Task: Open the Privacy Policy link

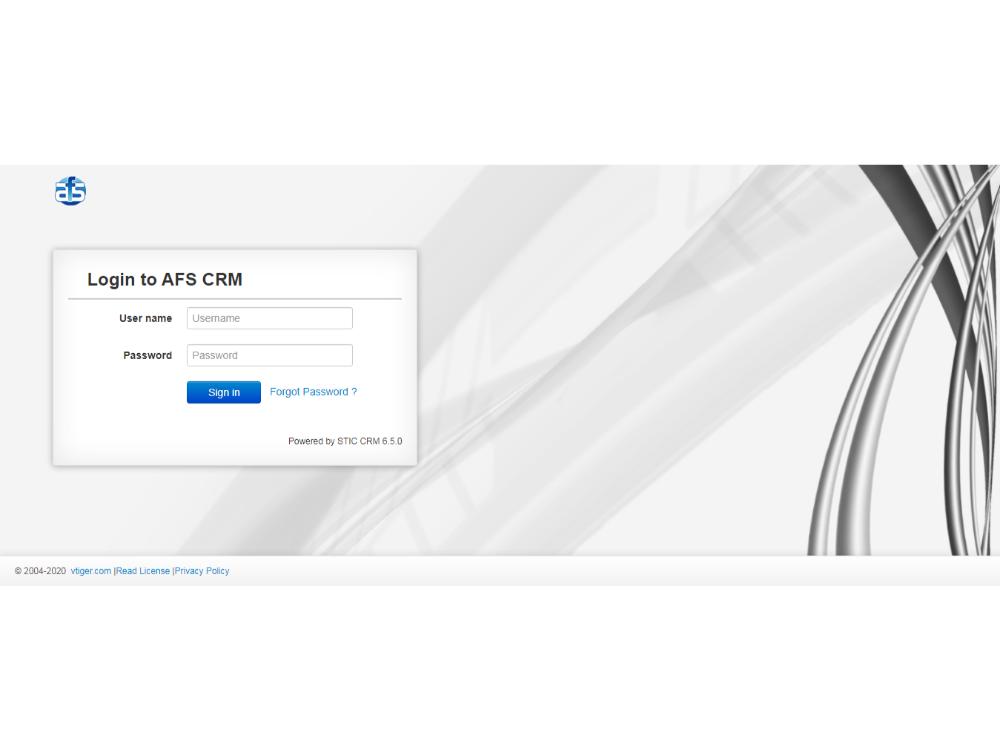Action: pyautogui.click(x=202, y=571)
